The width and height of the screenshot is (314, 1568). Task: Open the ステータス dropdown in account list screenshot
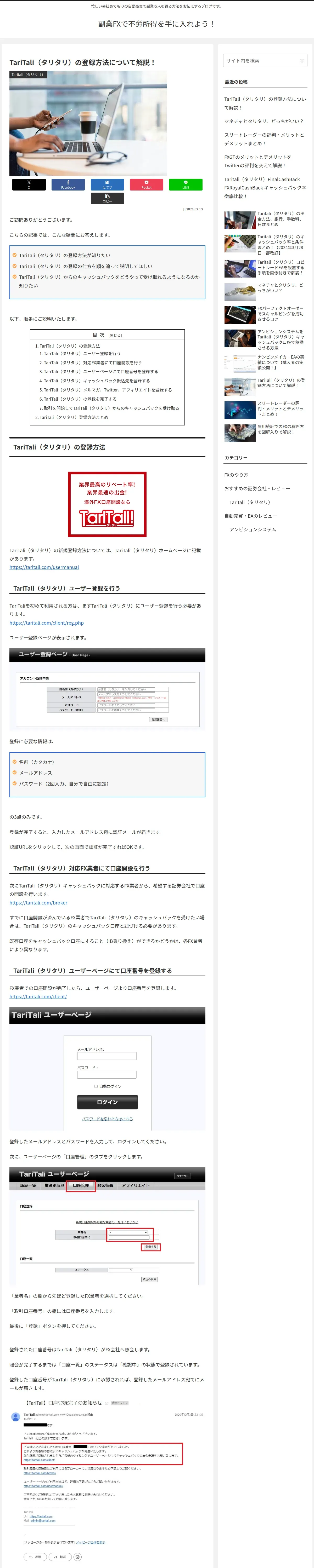121,1270
